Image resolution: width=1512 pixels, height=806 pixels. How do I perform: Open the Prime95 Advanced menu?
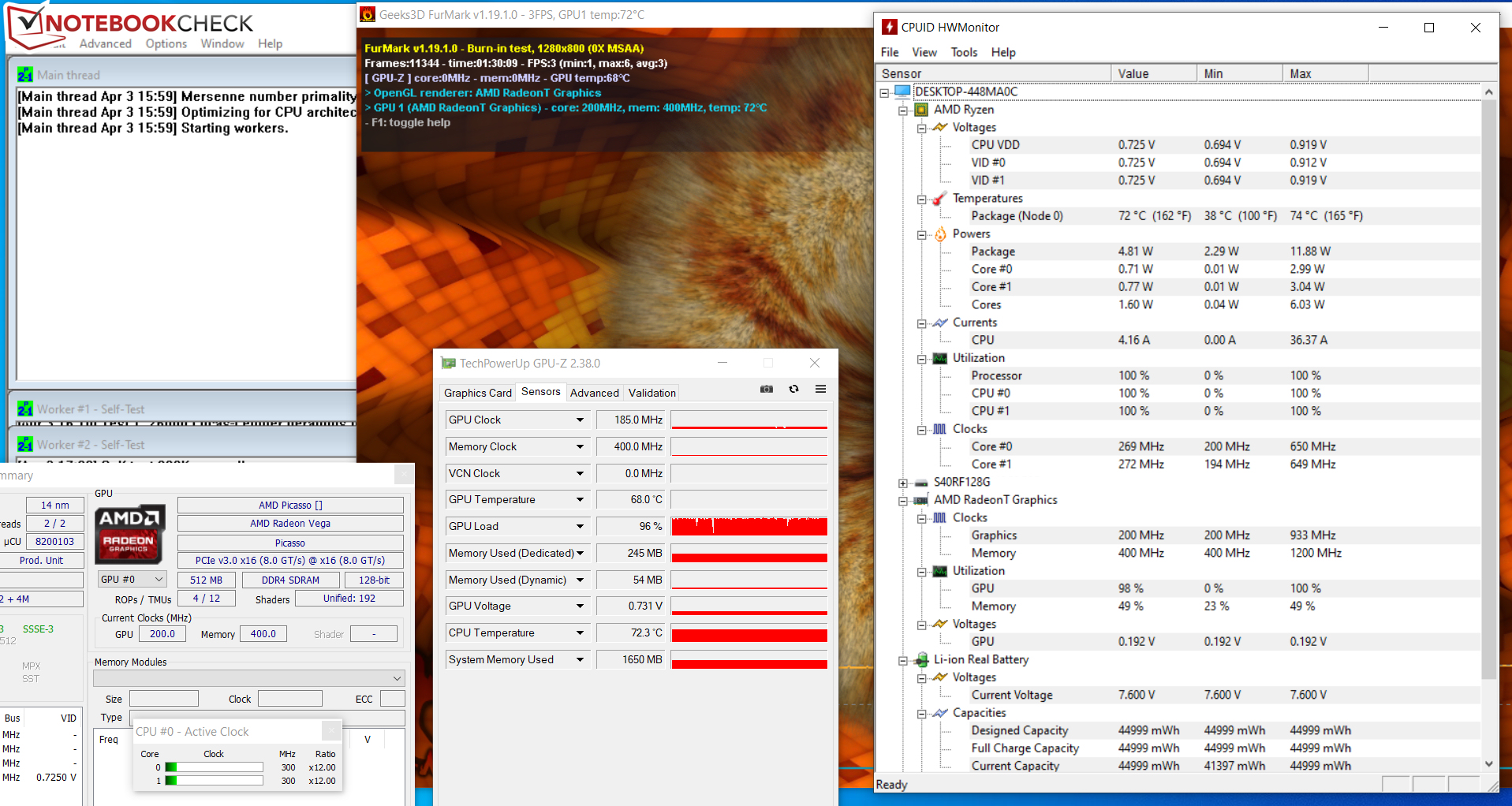coord(106,44)
